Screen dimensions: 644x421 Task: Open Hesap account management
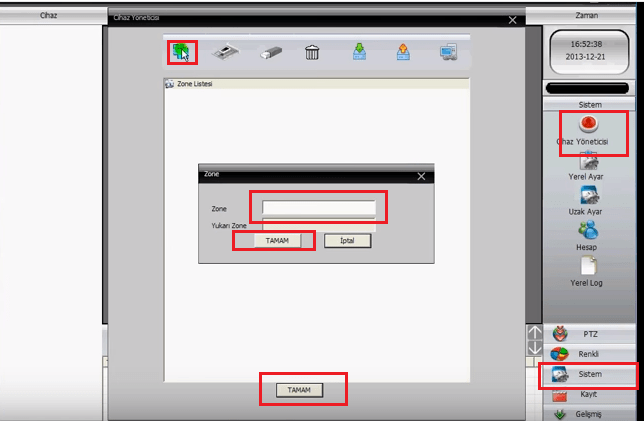tap(589, 233)
